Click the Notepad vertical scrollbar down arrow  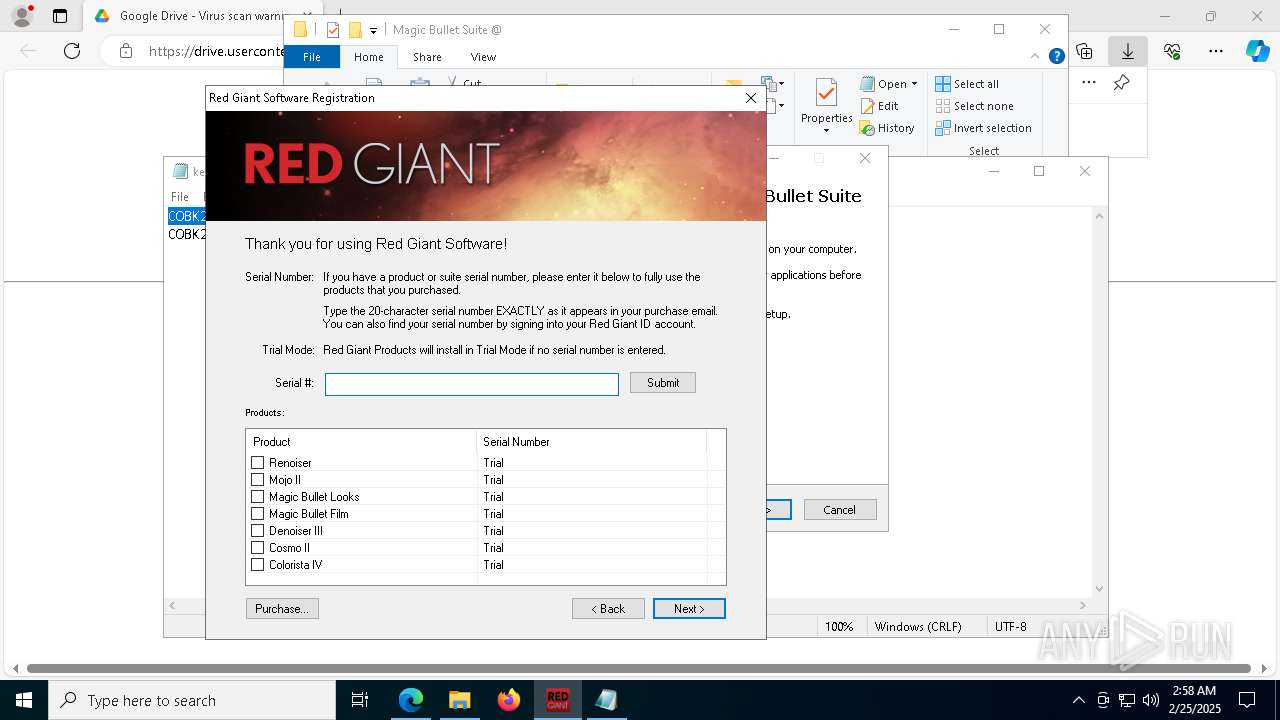click(x=1100, y=589)
